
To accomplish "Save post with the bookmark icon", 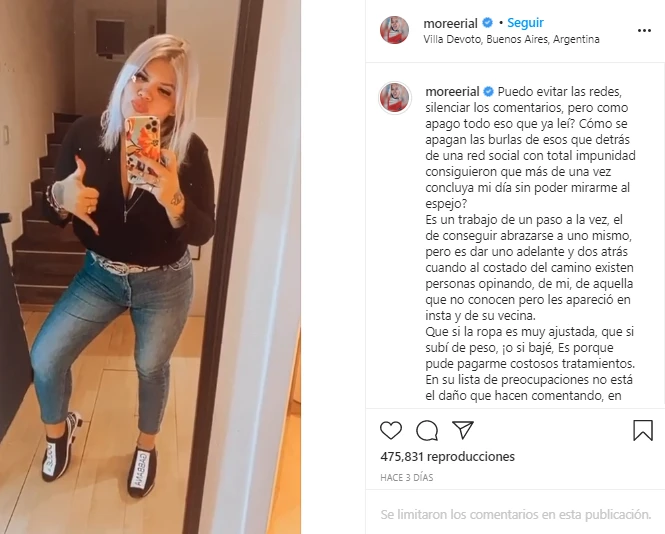I will point(643,431).
